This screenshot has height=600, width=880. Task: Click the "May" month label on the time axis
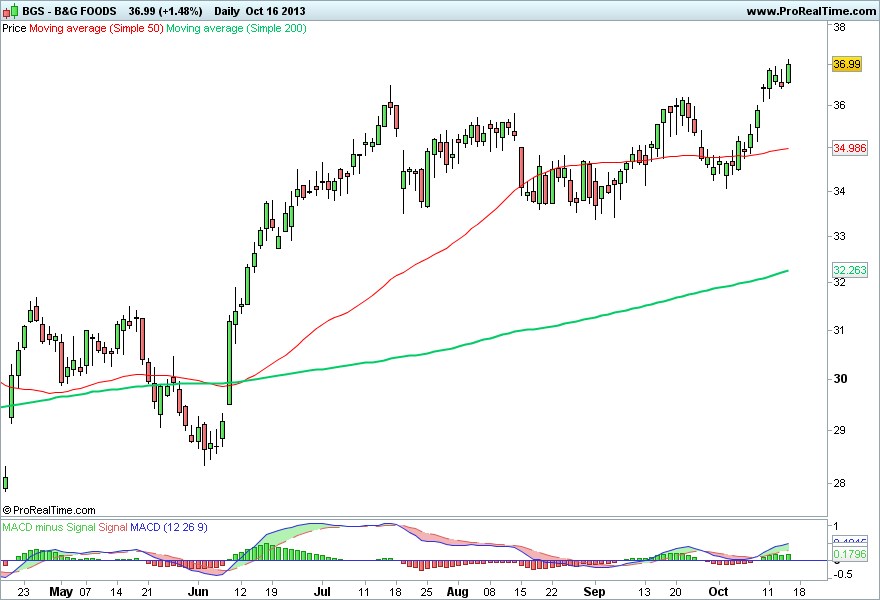[x=61, y=592]
